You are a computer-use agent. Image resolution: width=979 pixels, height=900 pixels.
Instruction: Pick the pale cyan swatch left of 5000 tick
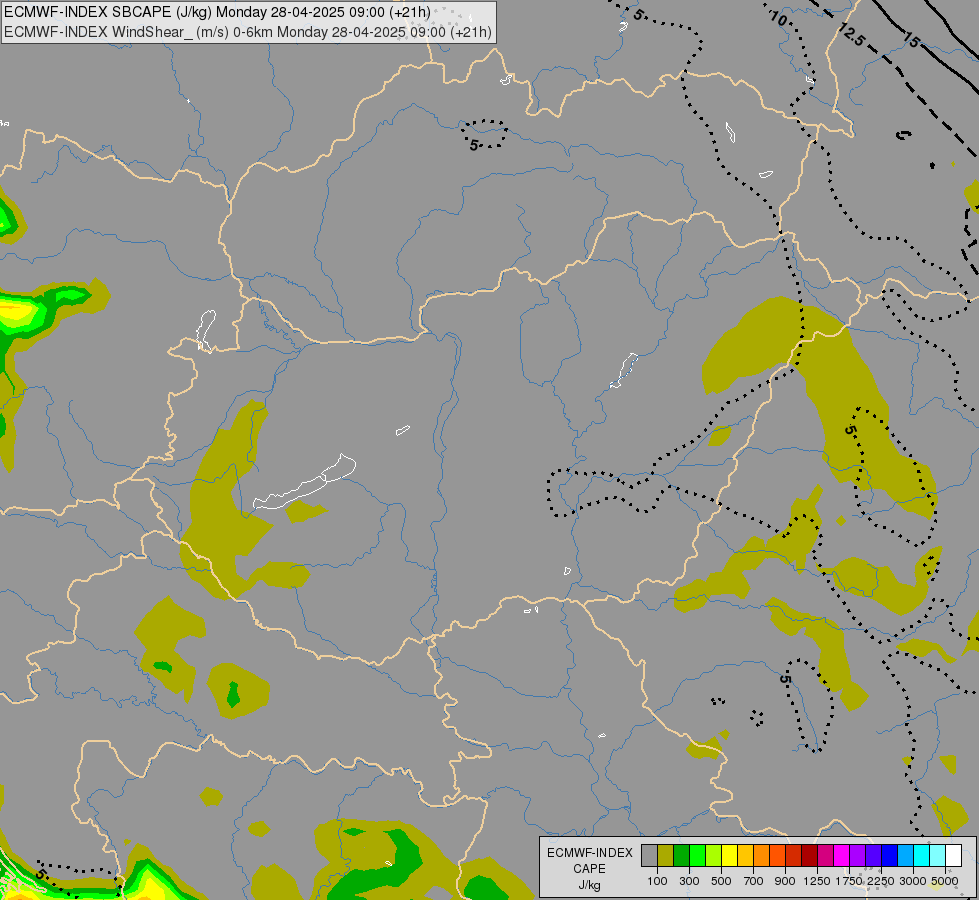tap(938, 855)
